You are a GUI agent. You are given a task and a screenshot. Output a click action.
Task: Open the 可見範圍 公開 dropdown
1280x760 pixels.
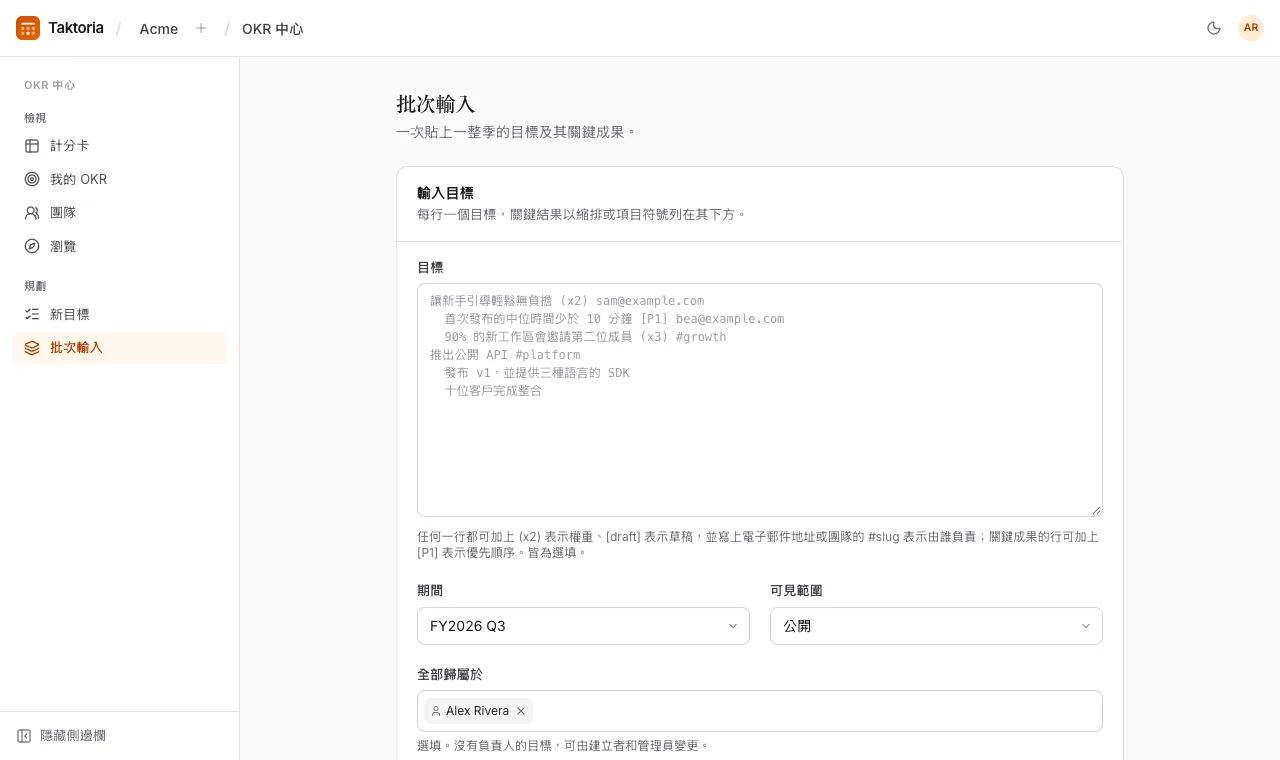(936, 626)
